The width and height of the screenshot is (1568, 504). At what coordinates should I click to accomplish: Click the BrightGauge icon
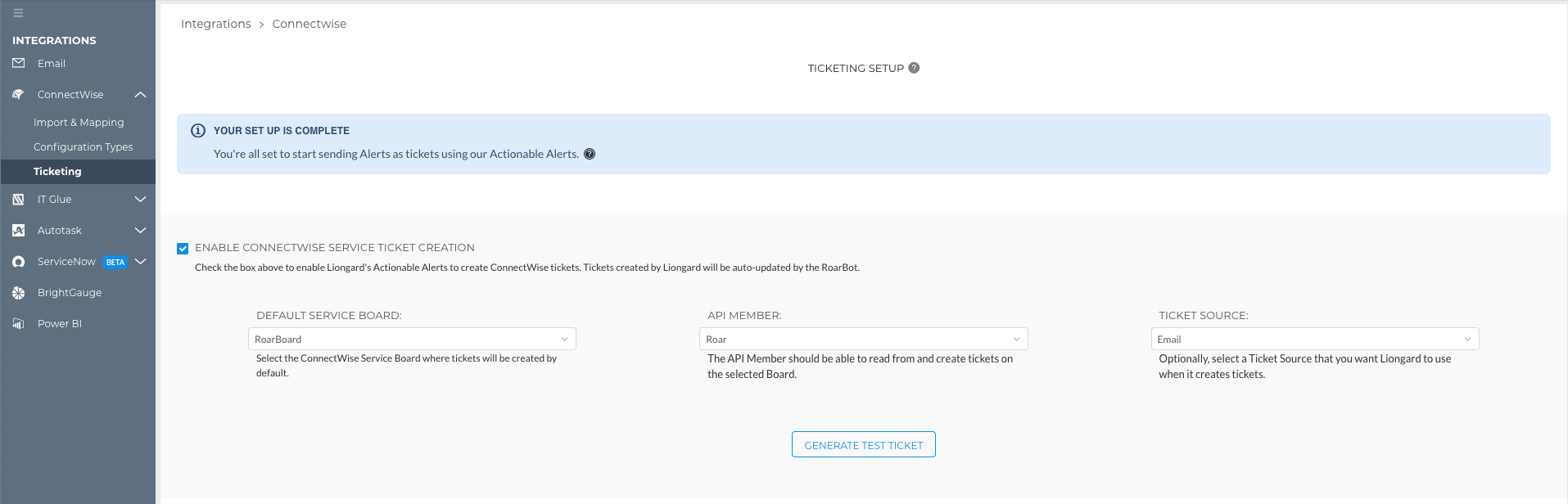19,292
